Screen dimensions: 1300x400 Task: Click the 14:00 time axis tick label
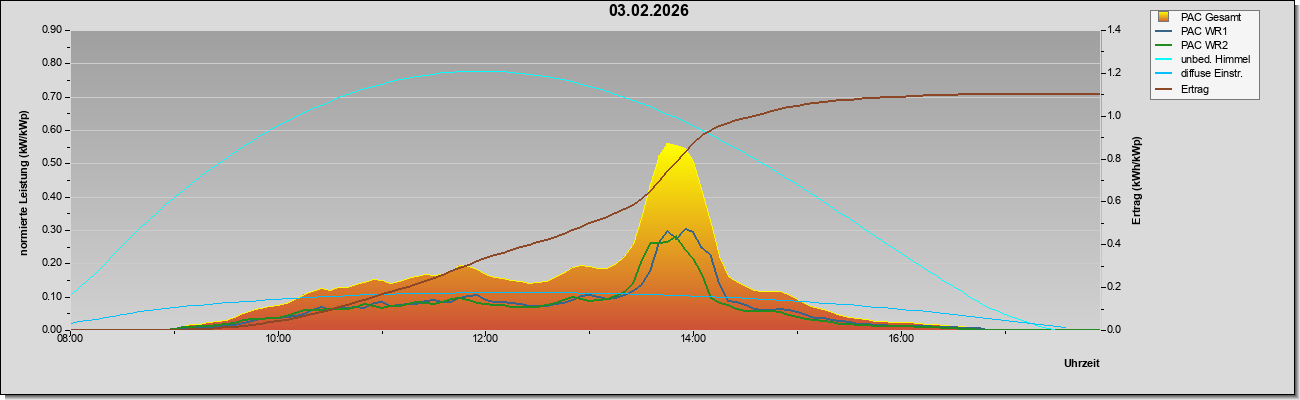pos(693,339)
